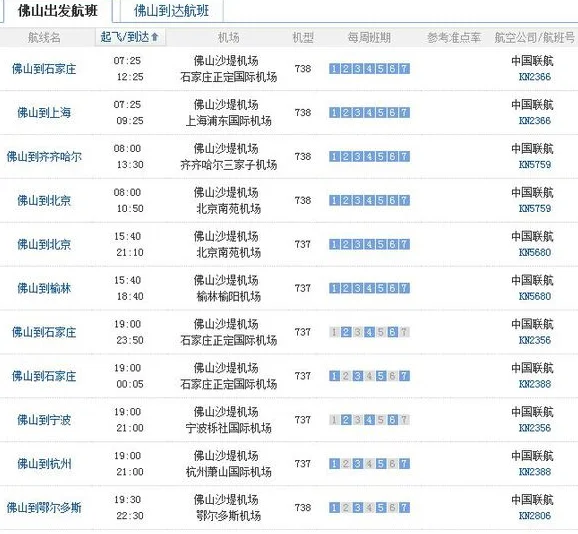Click the 13:30 arrival time for 齐齐哈尔
578x534 pixels.
pos(130,164)
